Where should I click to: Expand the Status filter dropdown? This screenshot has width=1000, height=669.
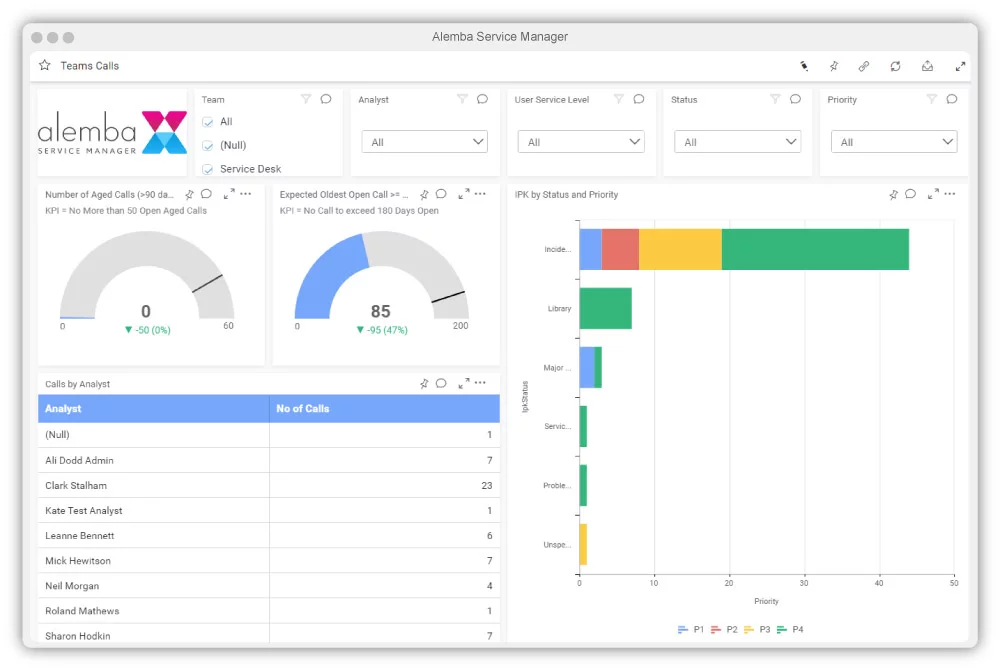pyautogui.click(x=737, y=141)
